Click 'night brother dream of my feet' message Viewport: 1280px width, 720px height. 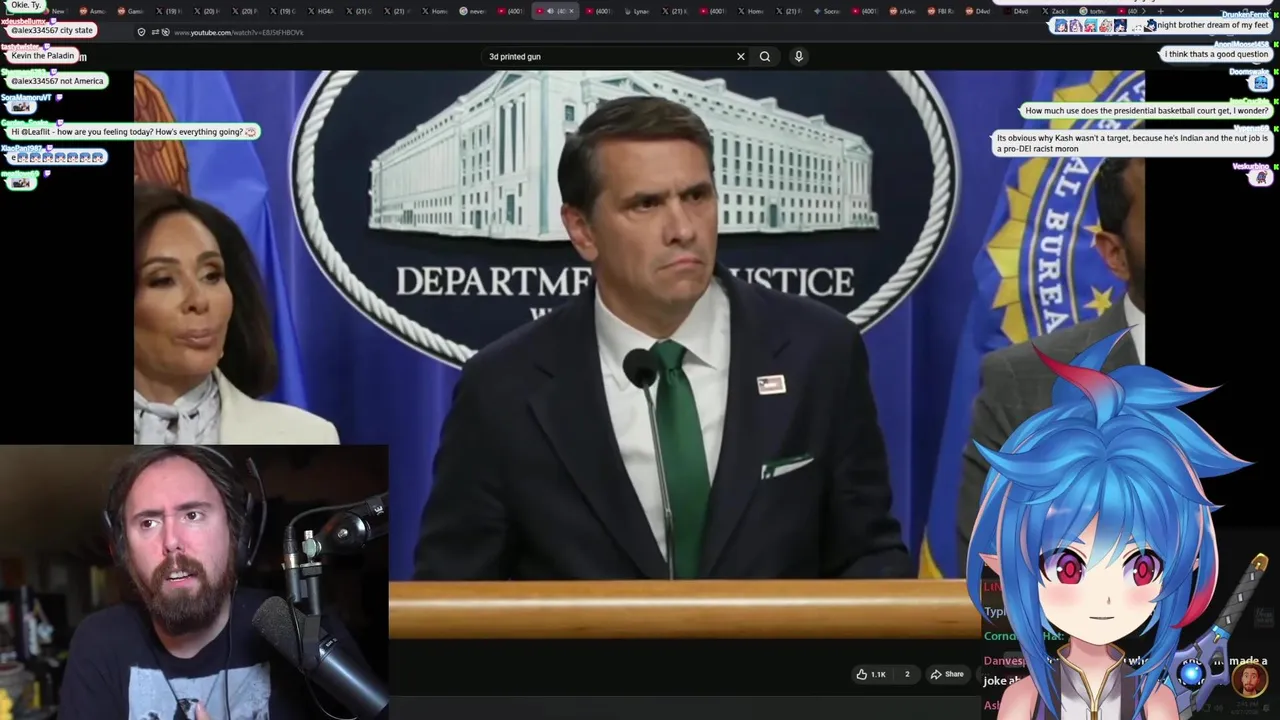click(x=1162, y=25)
